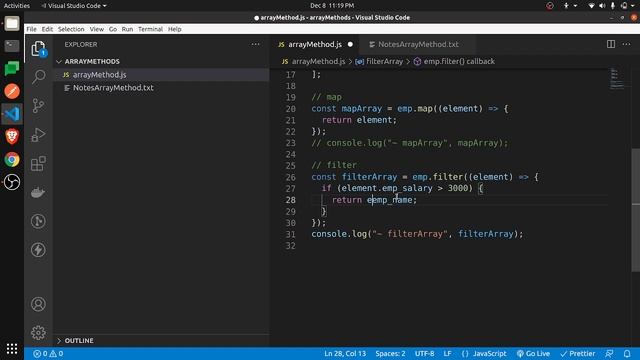
Task: Open Explorer views and more actions ellipsis
Action: 256,44
